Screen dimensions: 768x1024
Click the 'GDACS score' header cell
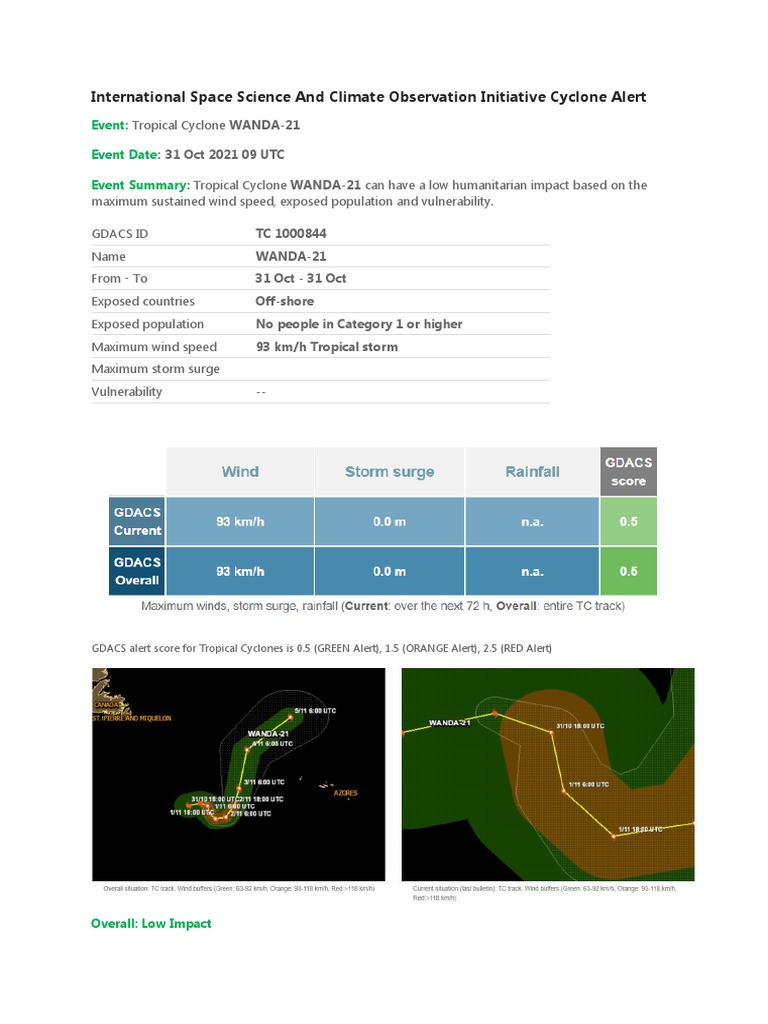[628, 472]
